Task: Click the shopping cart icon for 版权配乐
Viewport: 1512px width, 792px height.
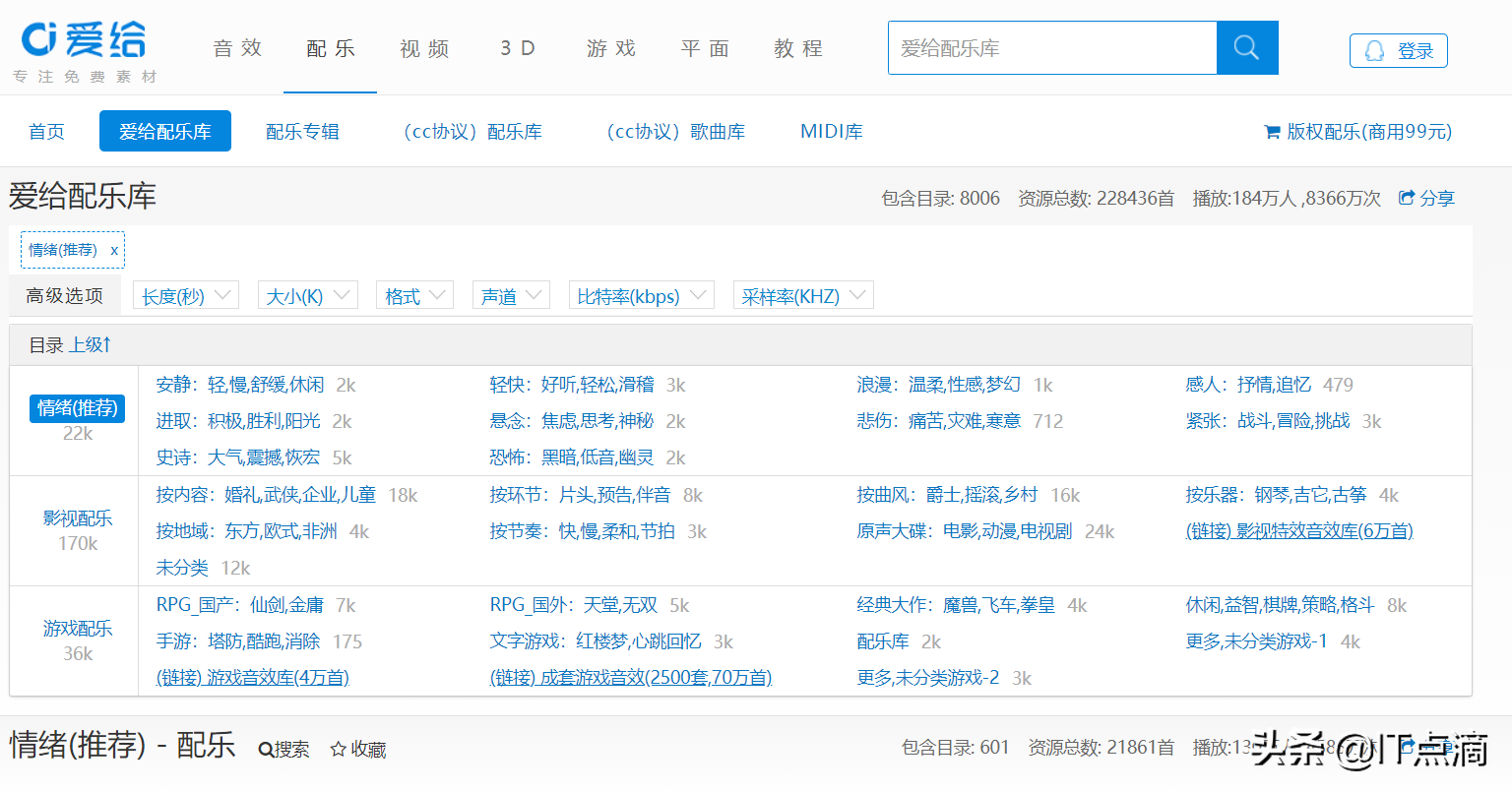Action: pyautogui.click(x=1272, y=132)
